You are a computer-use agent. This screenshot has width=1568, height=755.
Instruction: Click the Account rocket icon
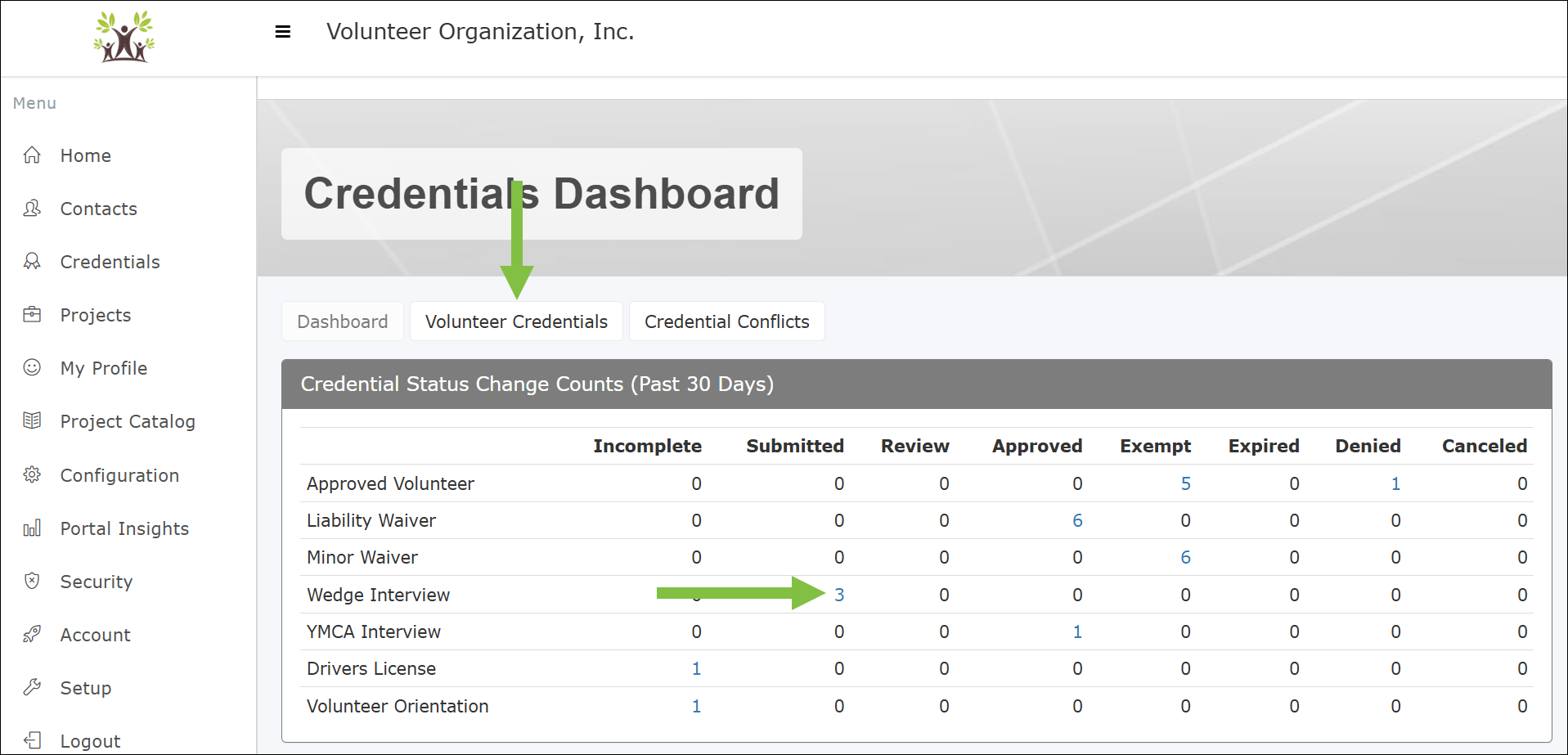(x=32, y=634)
